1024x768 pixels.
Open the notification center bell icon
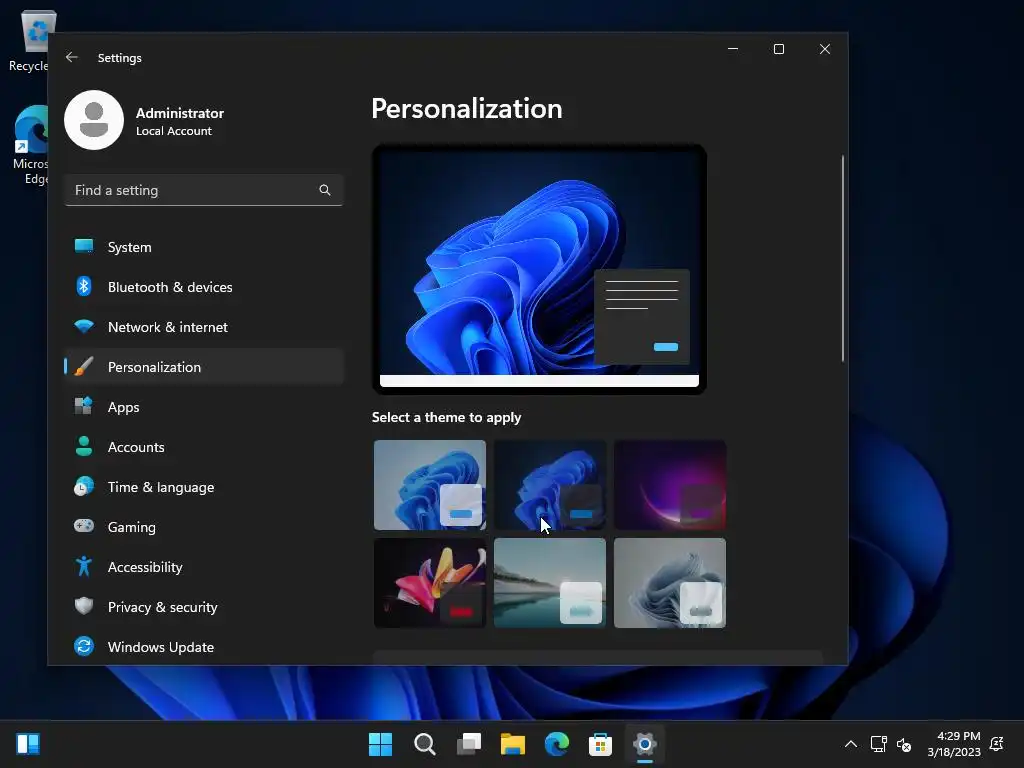[997, 744]
